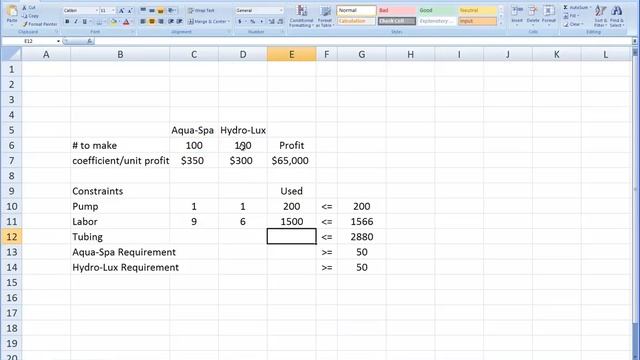Select the Format Painter tool
Screen dimensions: 640x360
[40, 24]
